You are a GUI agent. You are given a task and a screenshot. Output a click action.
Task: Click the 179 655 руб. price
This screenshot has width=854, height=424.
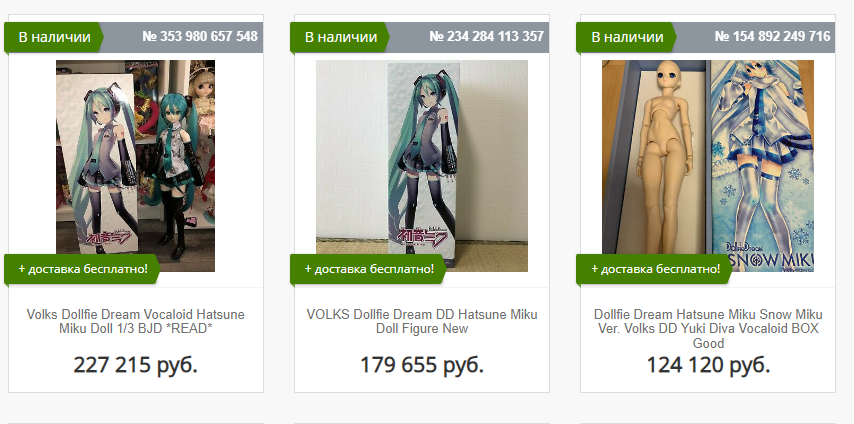(x=422, y=365)
